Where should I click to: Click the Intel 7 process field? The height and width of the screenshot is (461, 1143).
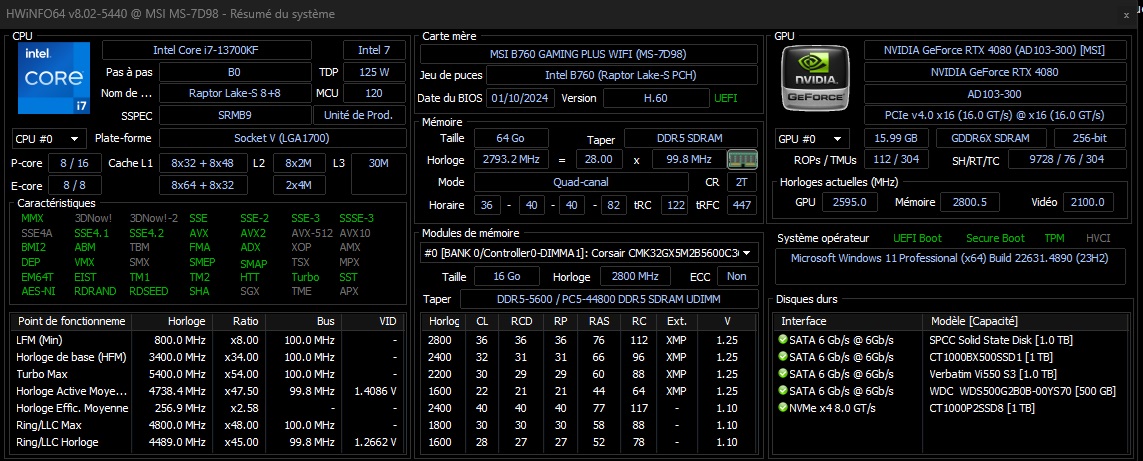tap(374, 50)
